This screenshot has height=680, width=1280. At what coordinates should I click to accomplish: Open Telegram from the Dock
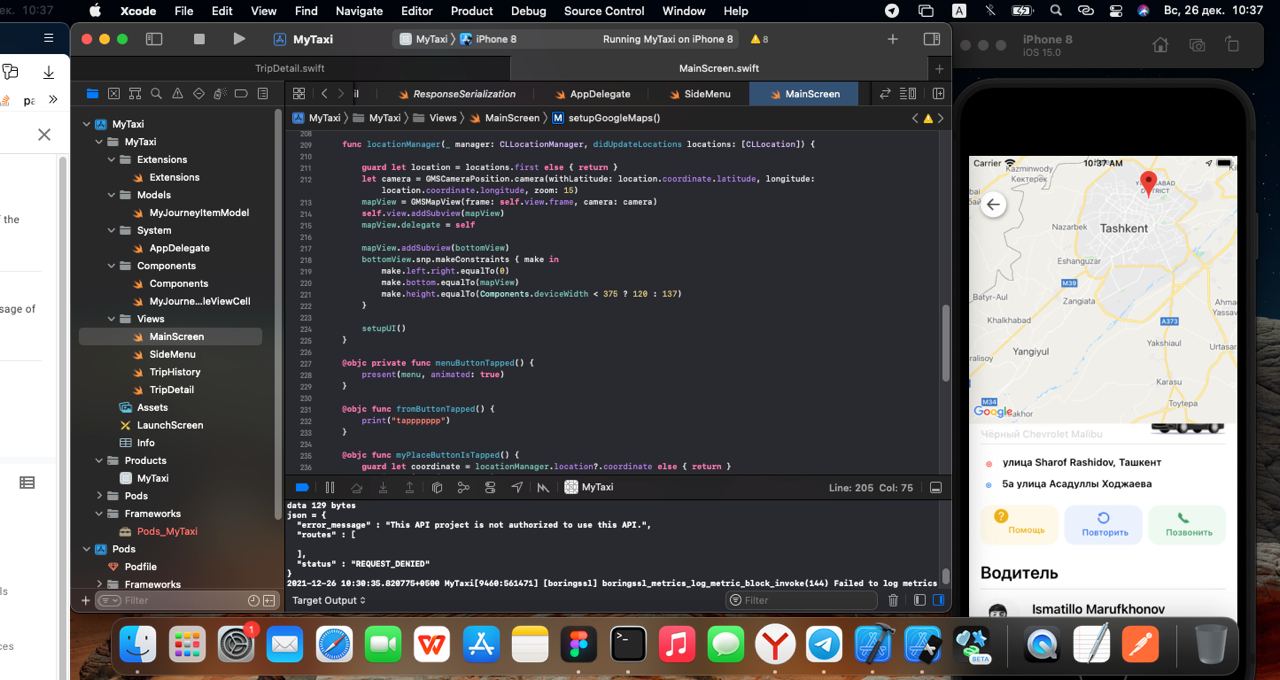click(x=824, y=645)
